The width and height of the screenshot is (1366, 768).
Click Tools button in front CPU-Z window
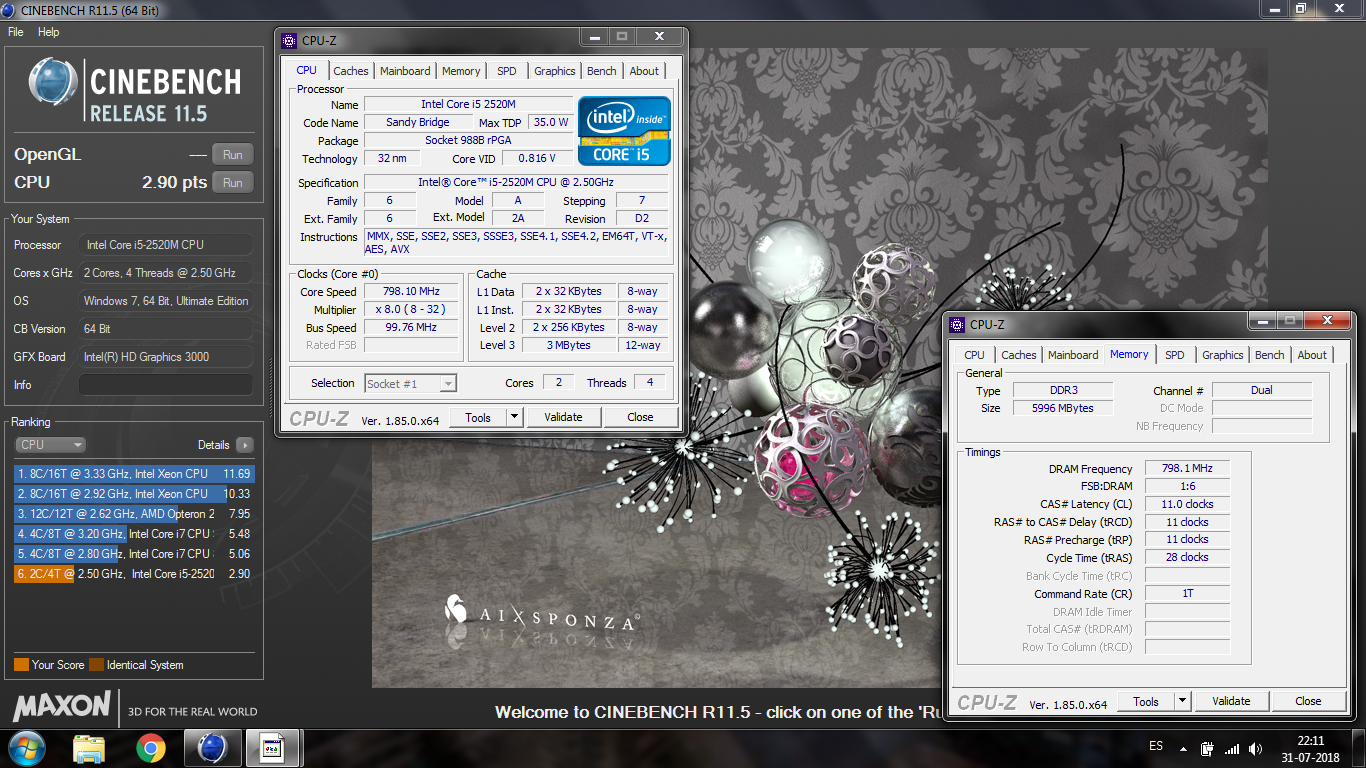tap(478, 417)
